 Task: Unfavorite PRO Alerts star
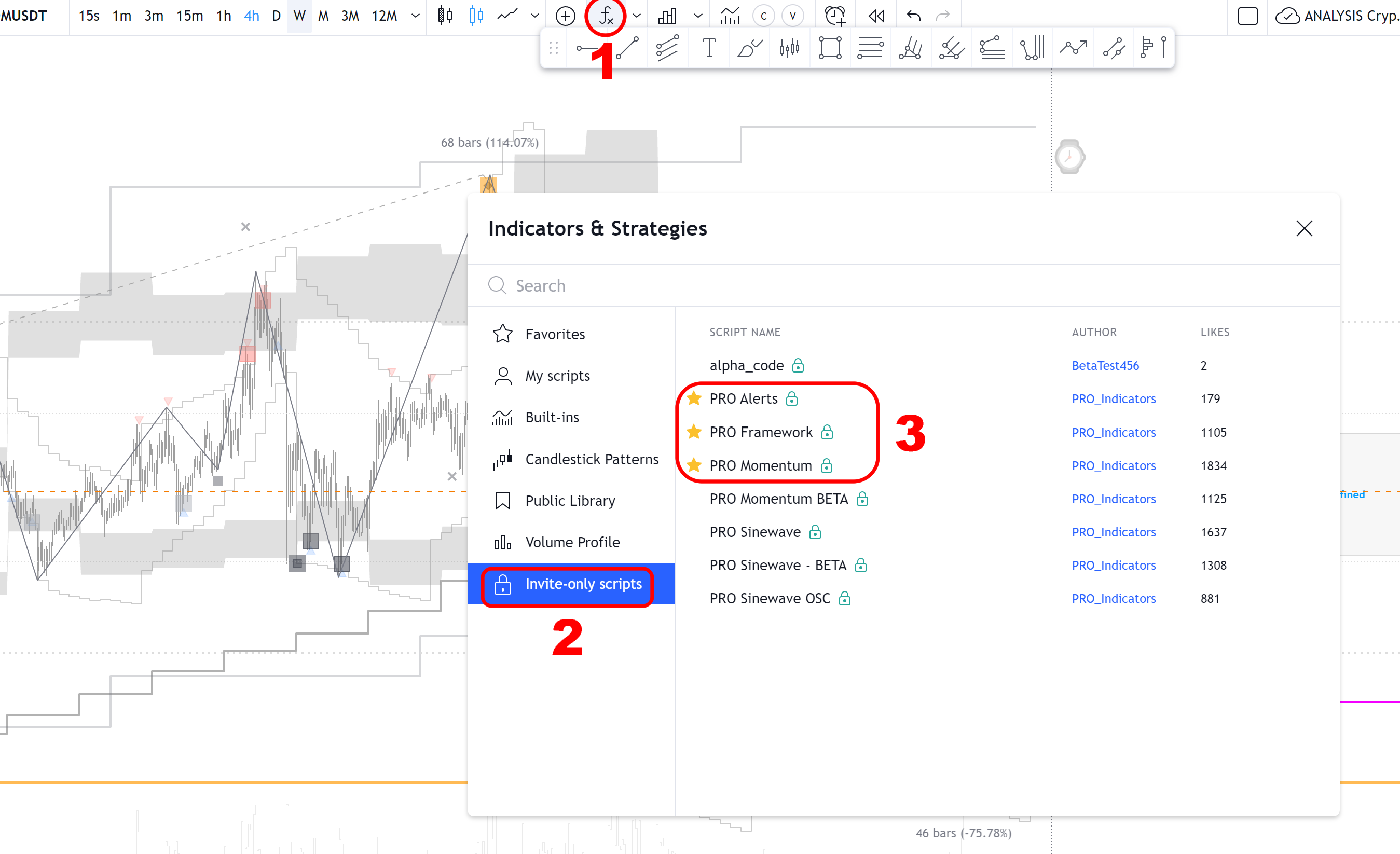[694, 398]
